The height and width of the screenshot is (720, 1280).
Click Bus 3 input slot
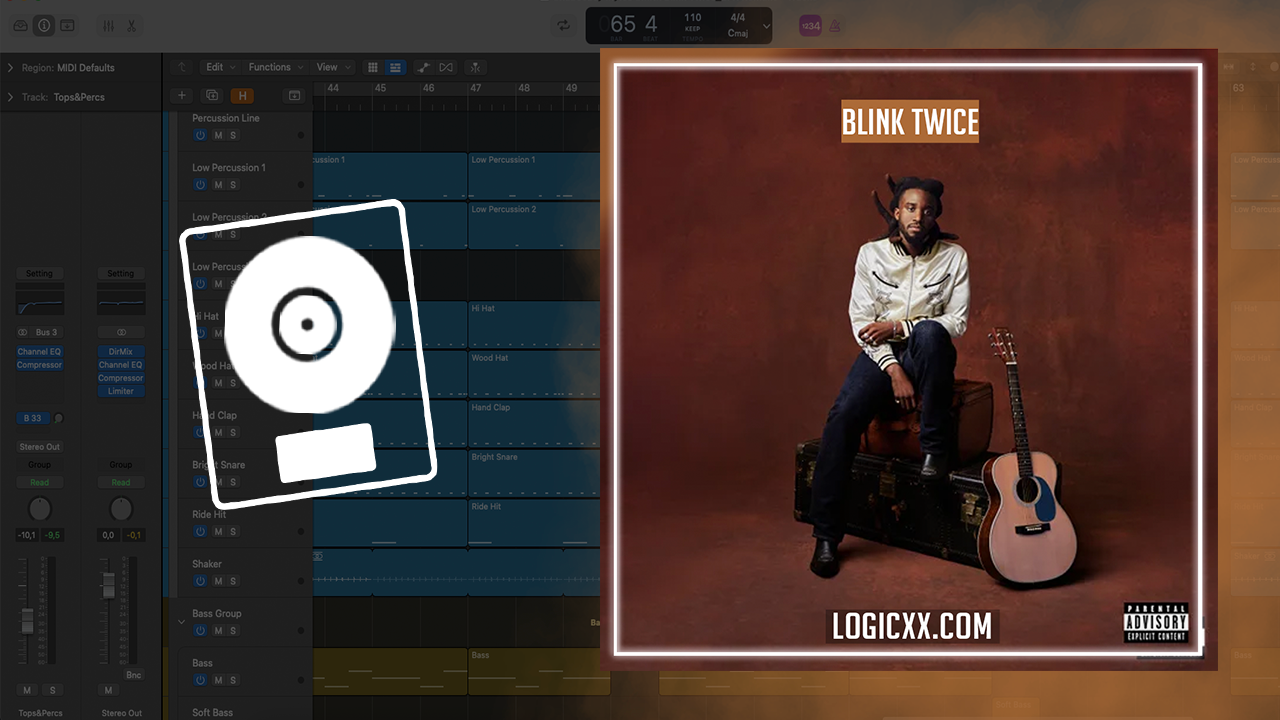click(x=47, y=332)
